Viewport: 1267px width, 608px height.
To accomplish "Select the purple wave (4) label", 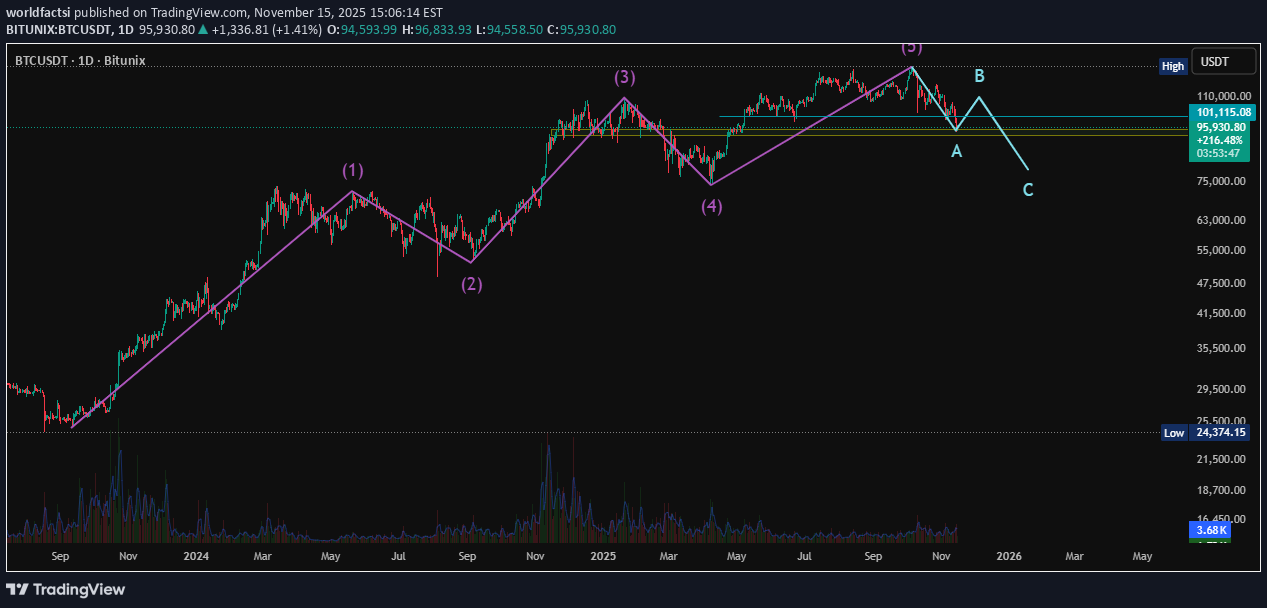I will point(711,206).
